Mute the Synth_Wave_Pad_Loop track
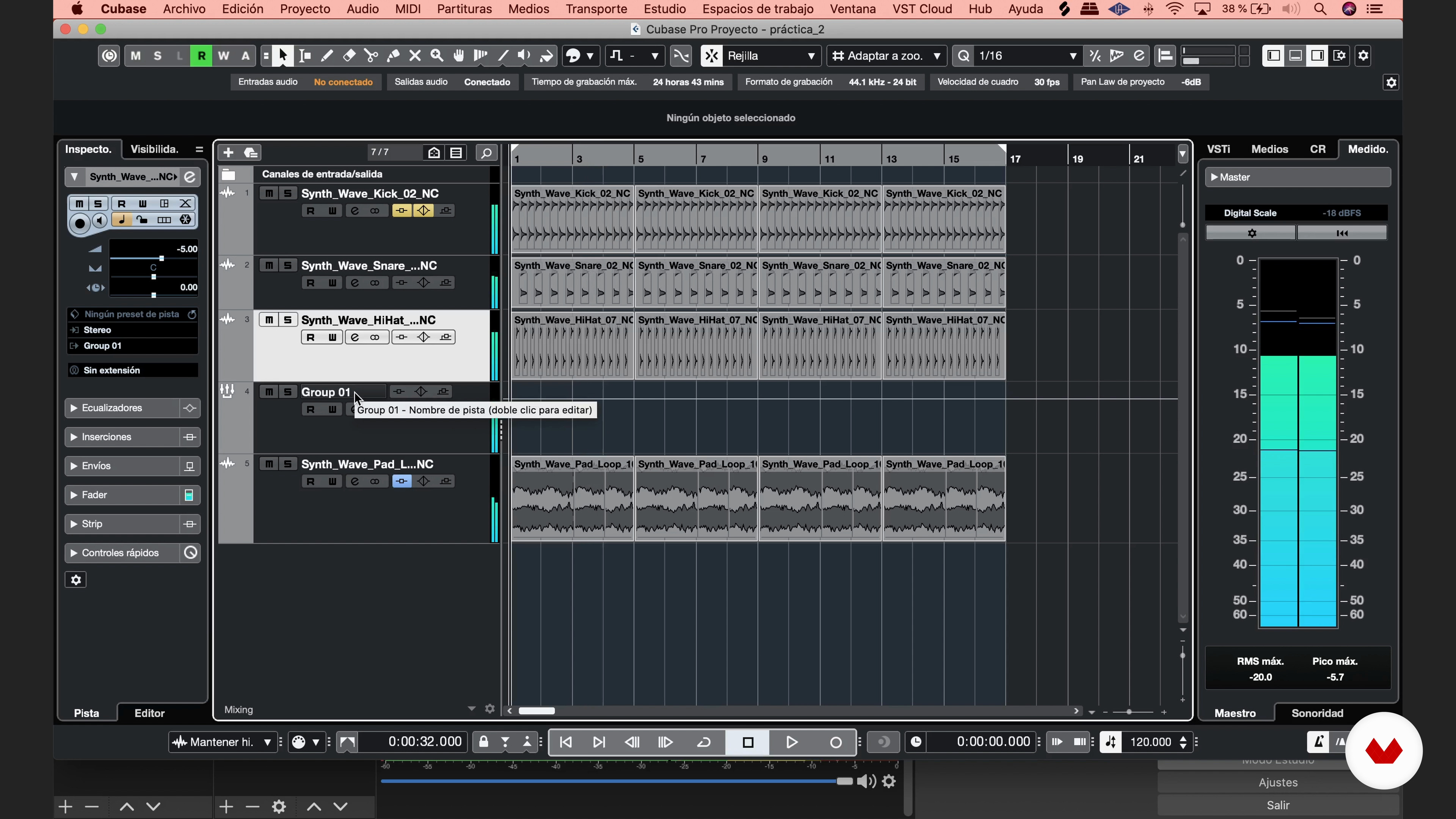Viewport: 1456px width, 819px height. pos(269,464)
